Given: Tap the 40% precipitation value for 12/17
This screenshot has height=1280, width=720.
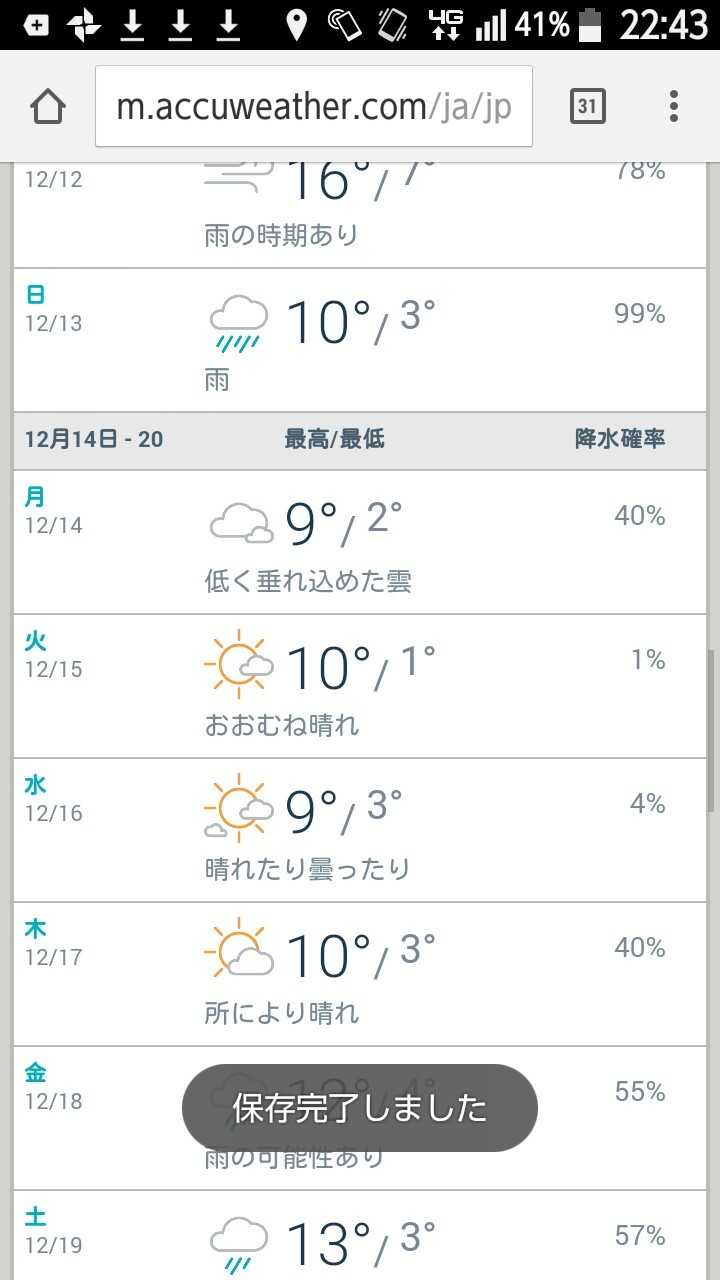Looking at the screenshot, I should pos(639,947).
